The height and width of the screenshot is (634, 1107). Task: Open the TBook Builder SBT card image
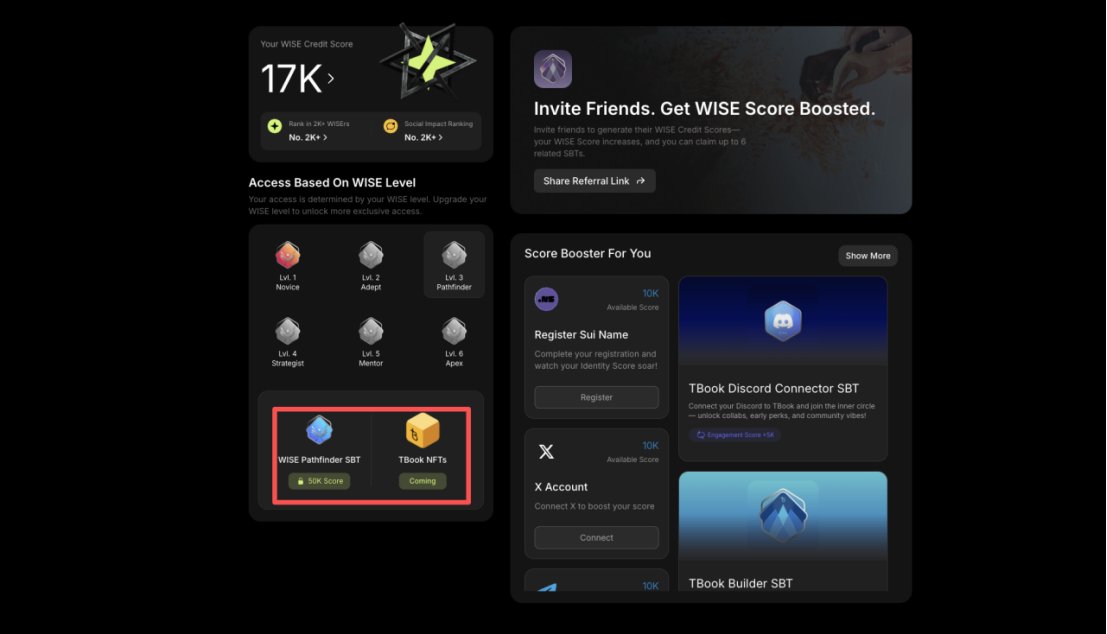coord(783,517)
